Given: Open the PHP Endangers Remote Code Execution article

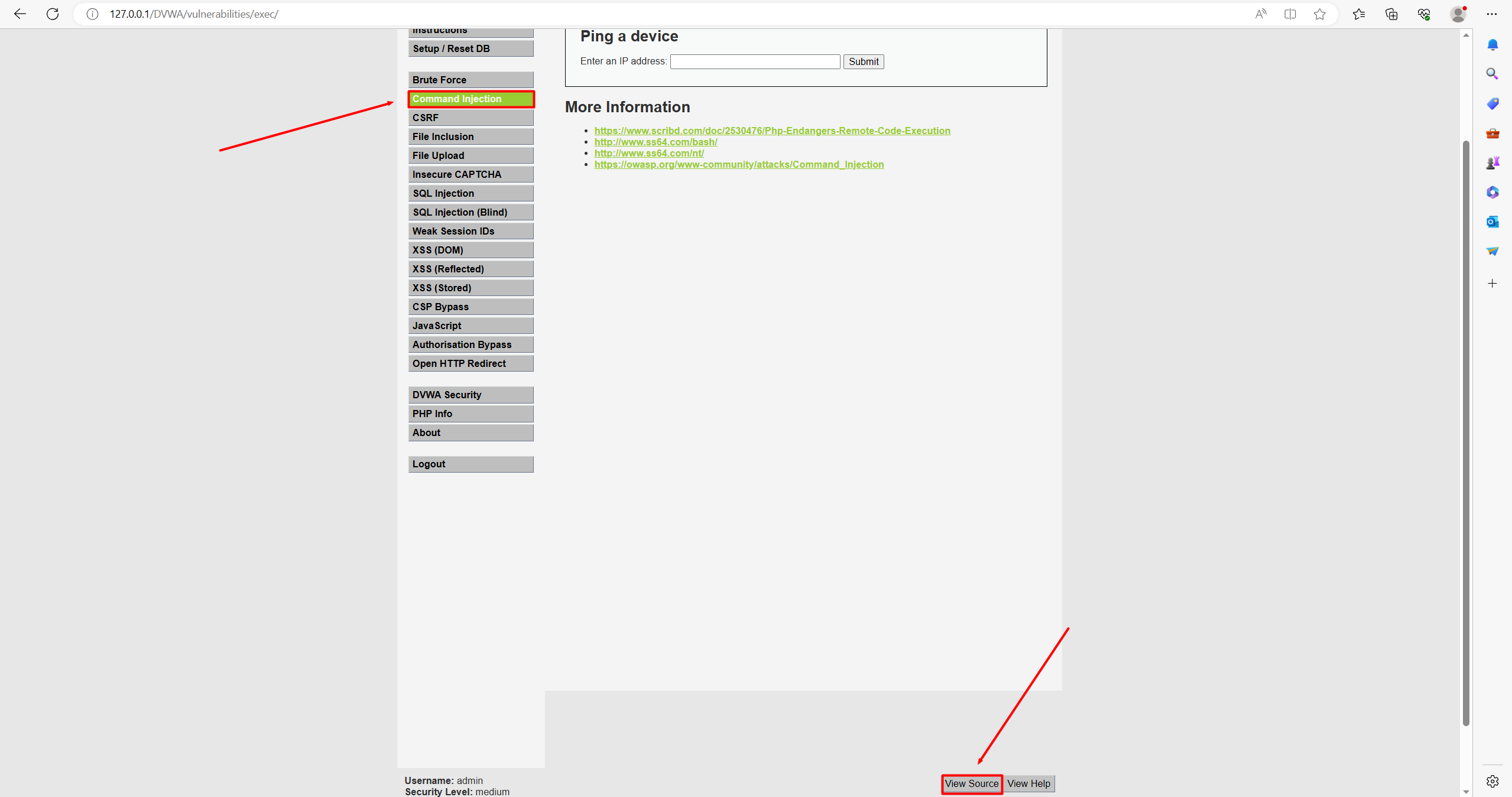Looking at the screenshot, I should 772,130.
